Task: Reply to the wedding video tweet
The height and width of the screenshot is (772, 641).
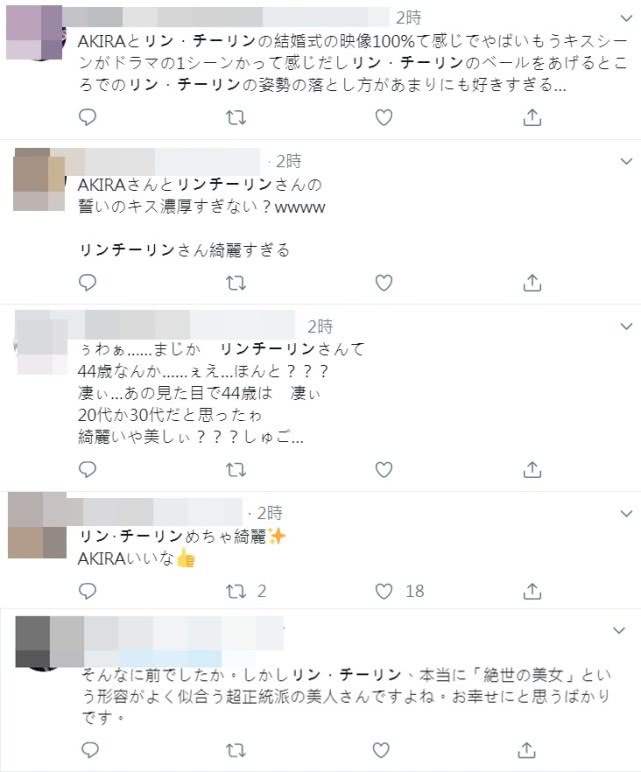Action: click(88, 118)
